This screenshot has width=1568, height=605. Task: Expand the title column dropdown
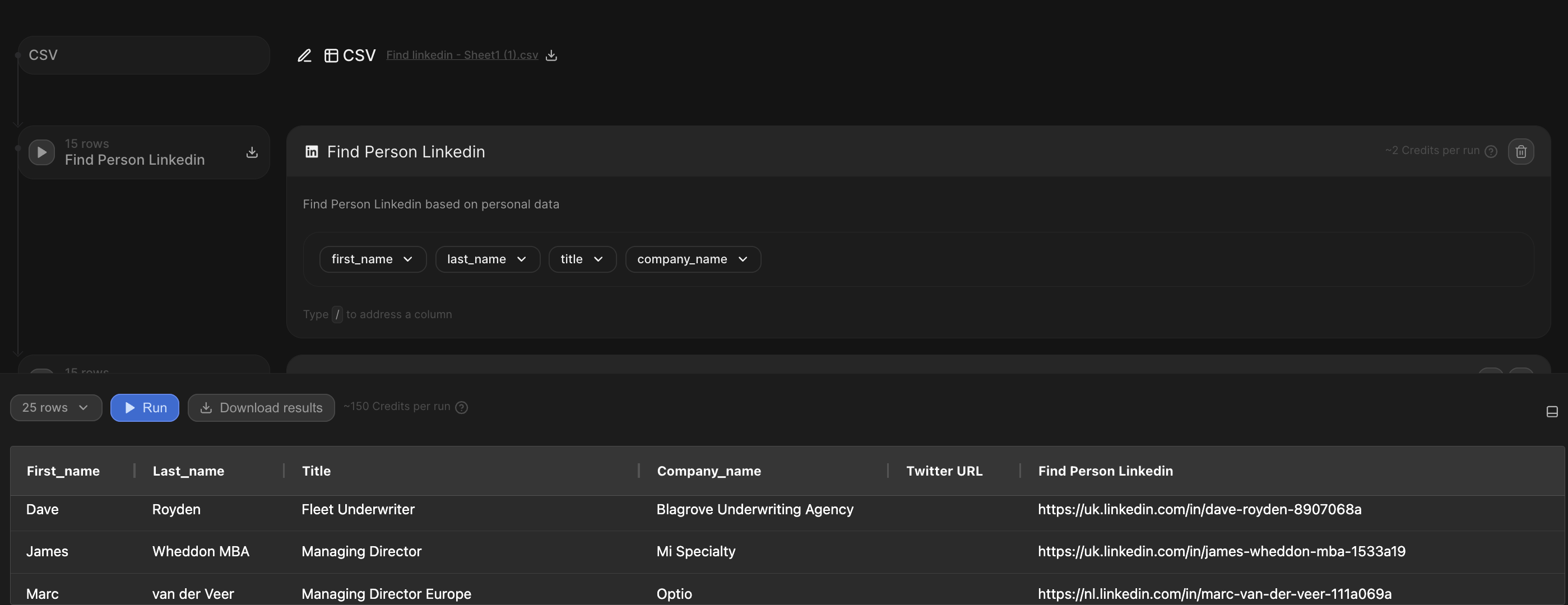click(x=582, y=259)
